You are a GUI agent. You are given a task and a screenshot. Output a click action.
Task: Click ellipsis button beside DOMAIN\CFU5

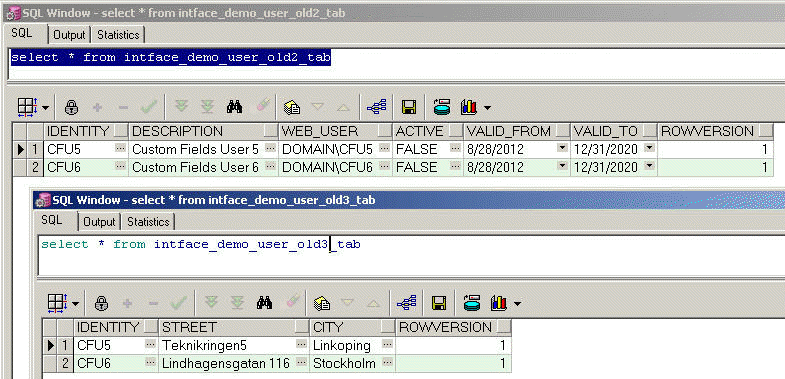pos(384,149)
